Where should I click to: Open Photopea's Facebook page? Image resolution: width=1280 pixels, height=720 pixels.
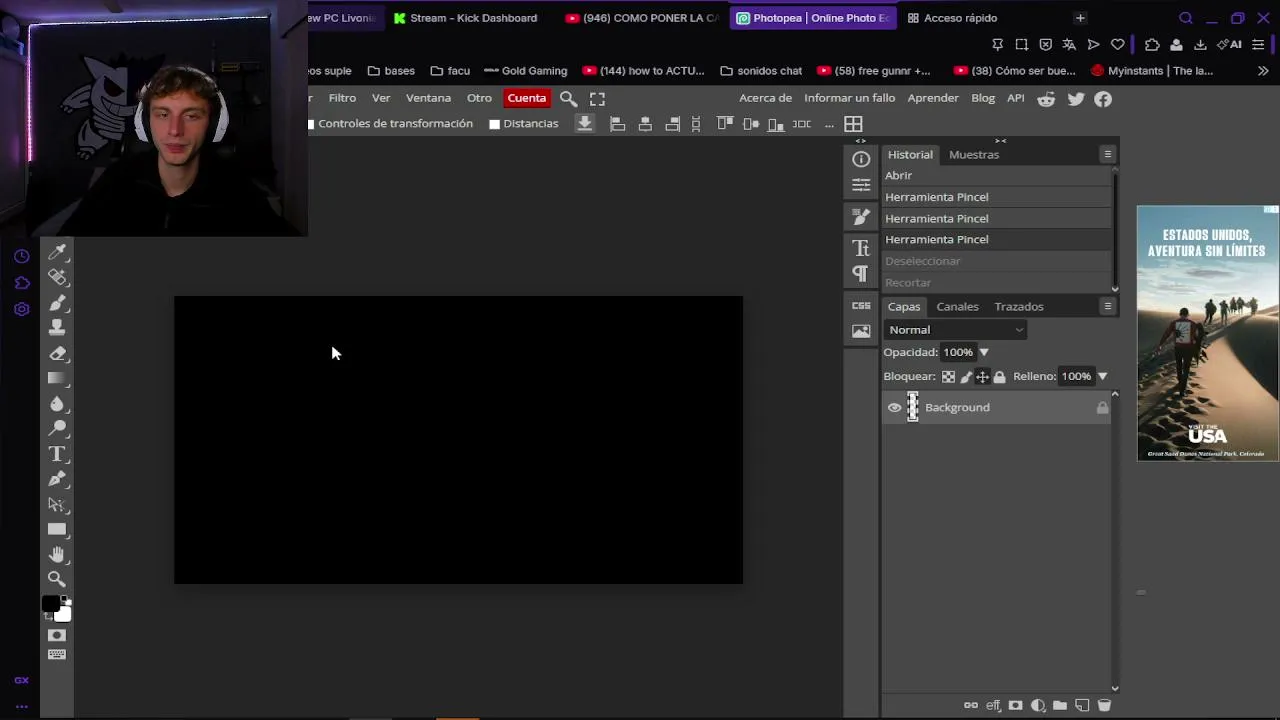1103,98
